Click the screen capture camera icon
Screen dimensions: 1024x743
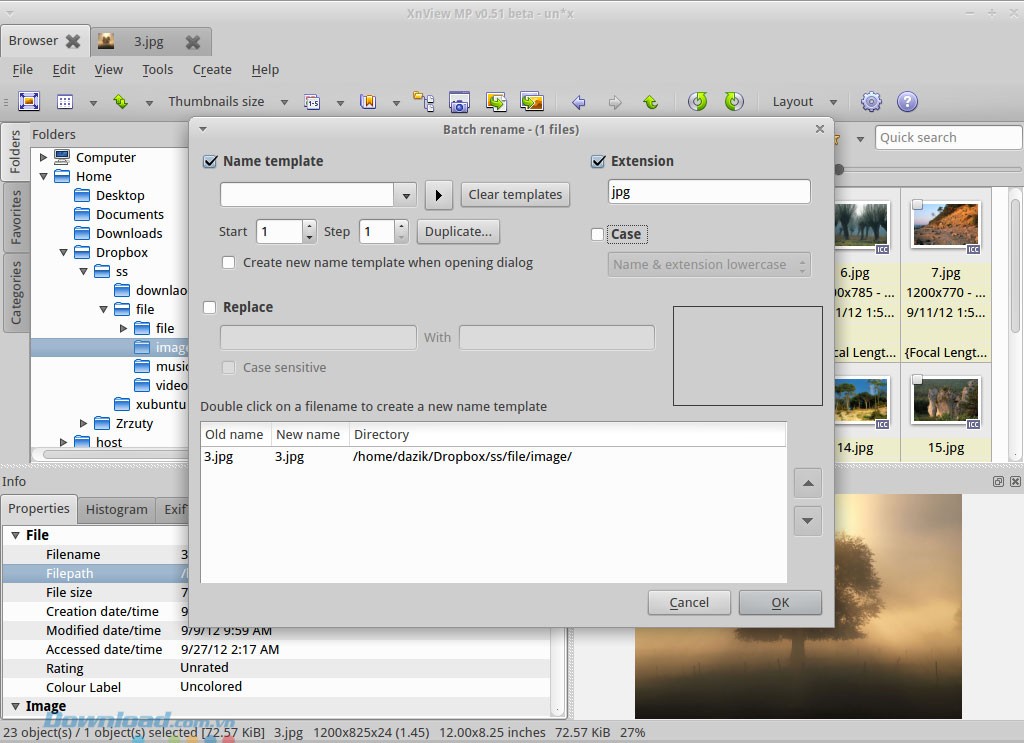pyautogui.click(x=459, y=102)
